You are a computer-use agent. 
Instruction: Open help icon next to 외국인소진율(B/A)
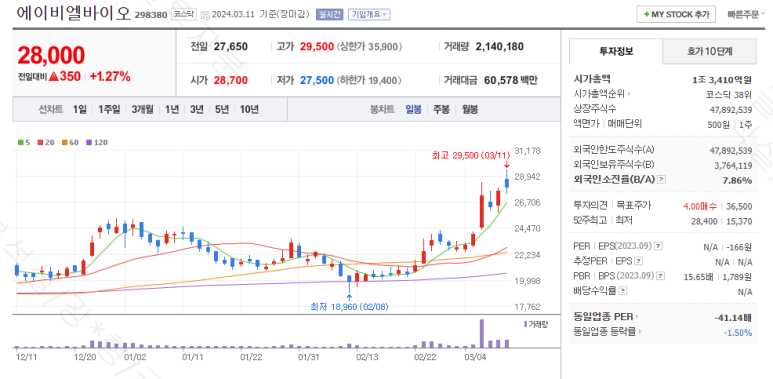point(662,180)
